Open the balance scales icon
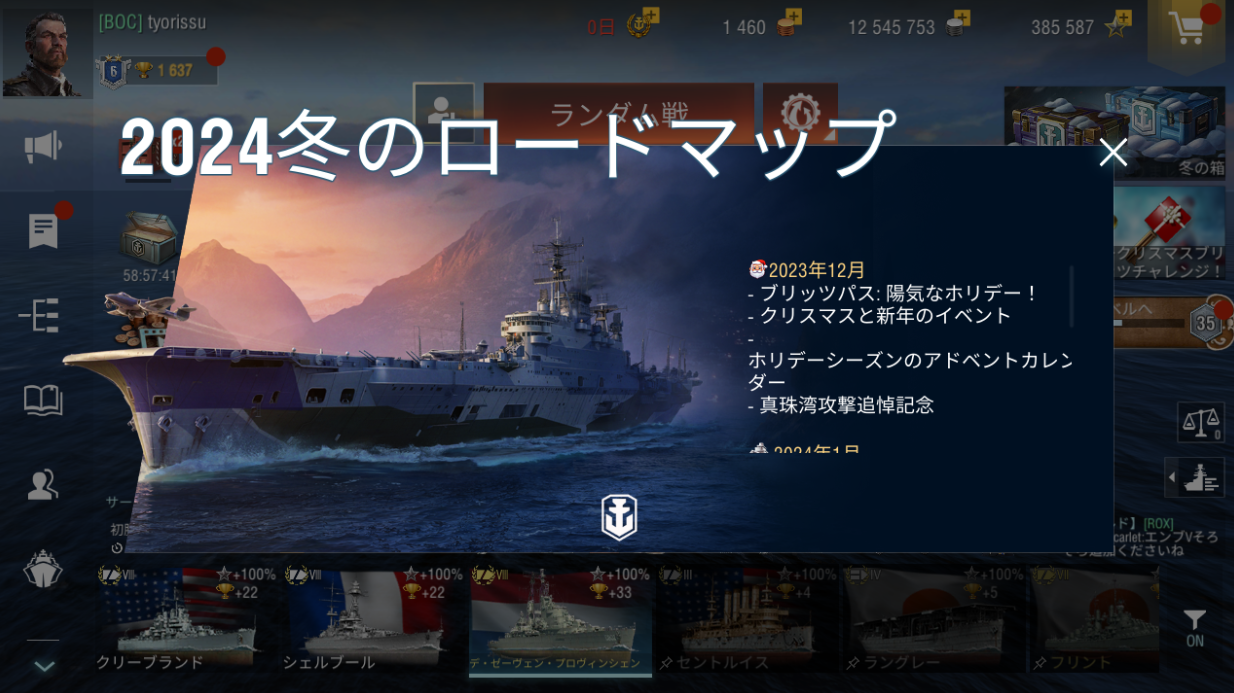 pos(1201,422)
